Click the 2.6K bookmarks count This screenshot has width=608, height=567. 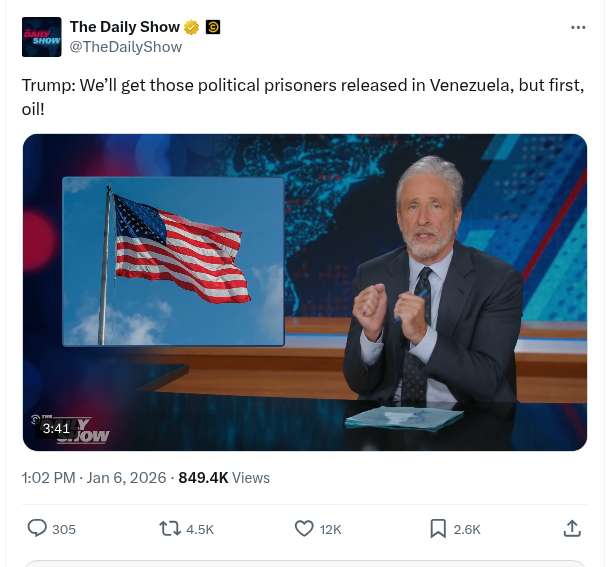(467, 529)
